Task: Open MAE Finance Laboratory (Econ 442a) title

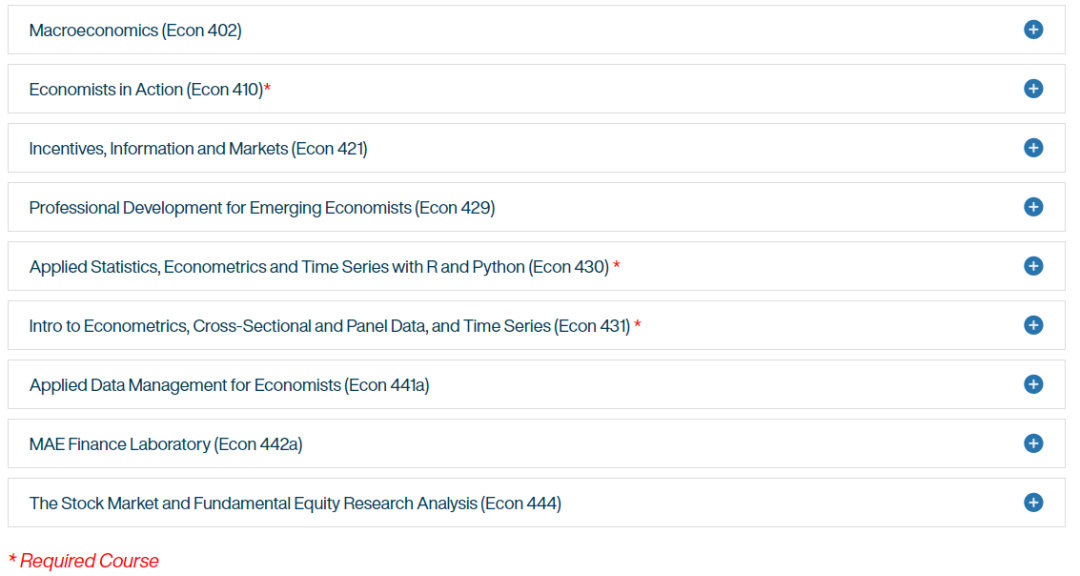Action: (165, 444)
